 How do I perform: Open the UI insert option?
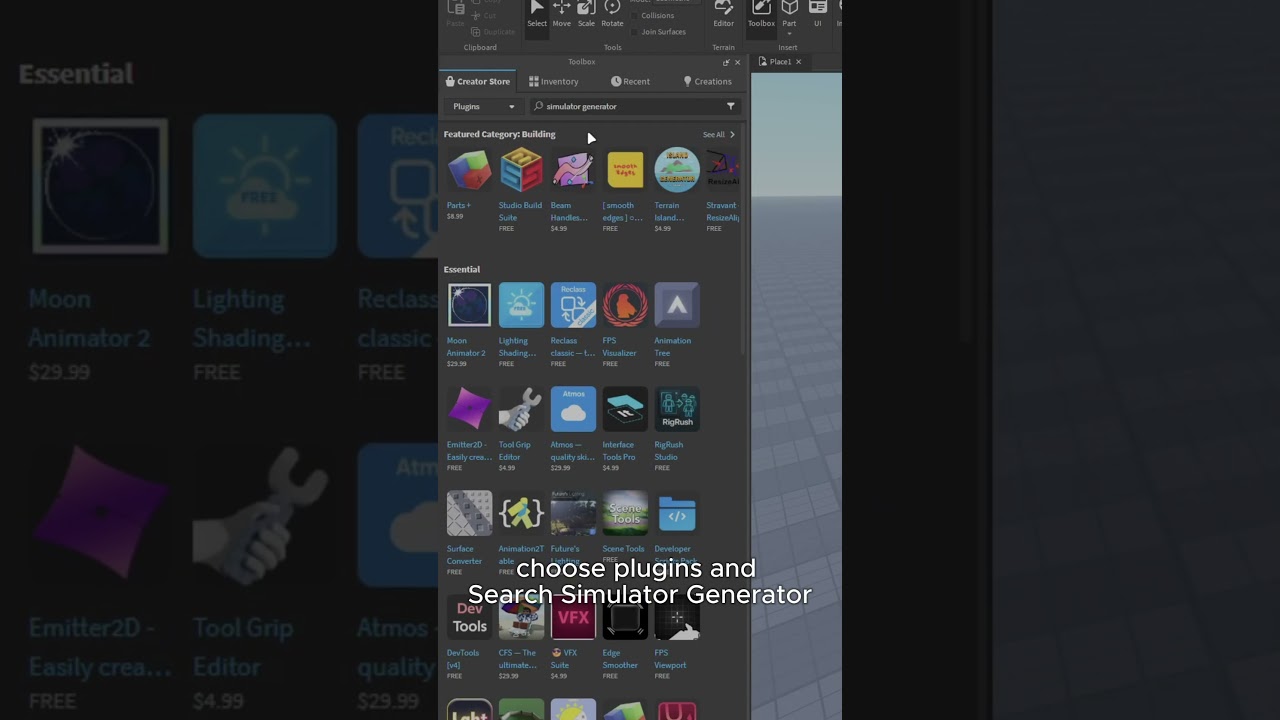tap(817, 15)
